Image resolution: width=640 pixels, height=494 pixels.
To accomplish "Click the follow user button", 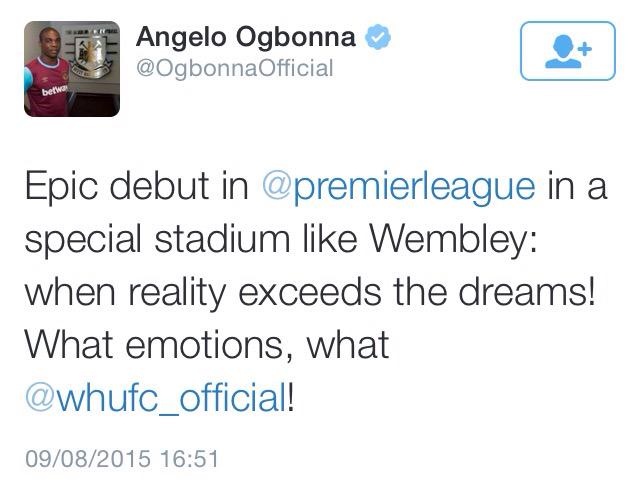I will coord(568,51).
